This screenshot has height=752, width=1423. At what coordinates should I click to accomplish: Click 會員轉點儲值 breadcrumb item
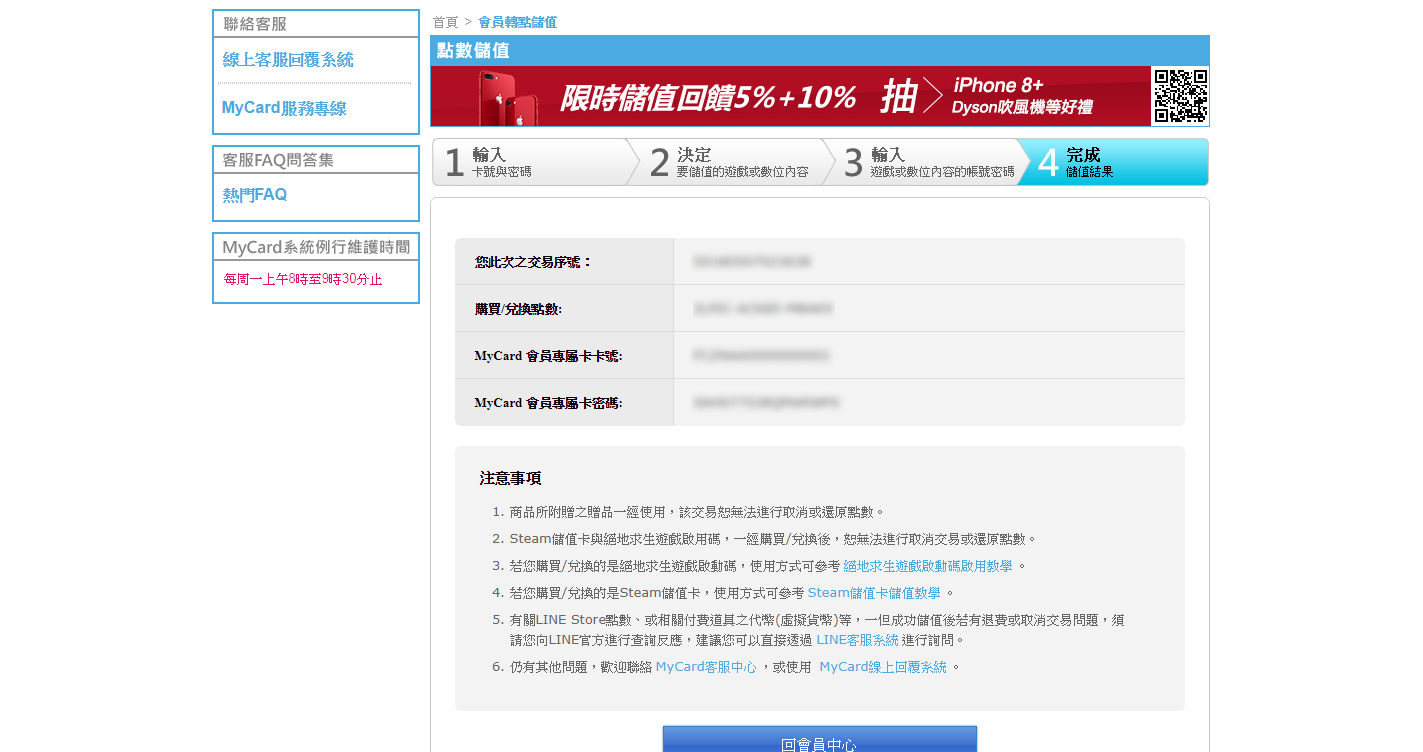click(x=517, y=22)
